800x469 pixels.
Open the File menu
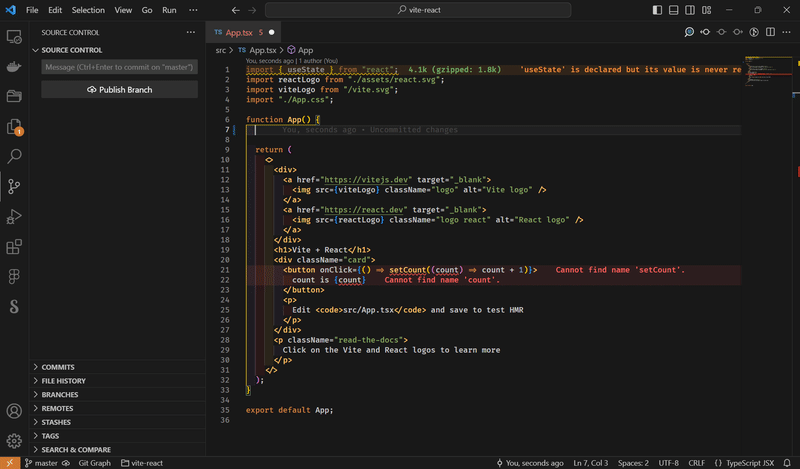pos(32,10)
